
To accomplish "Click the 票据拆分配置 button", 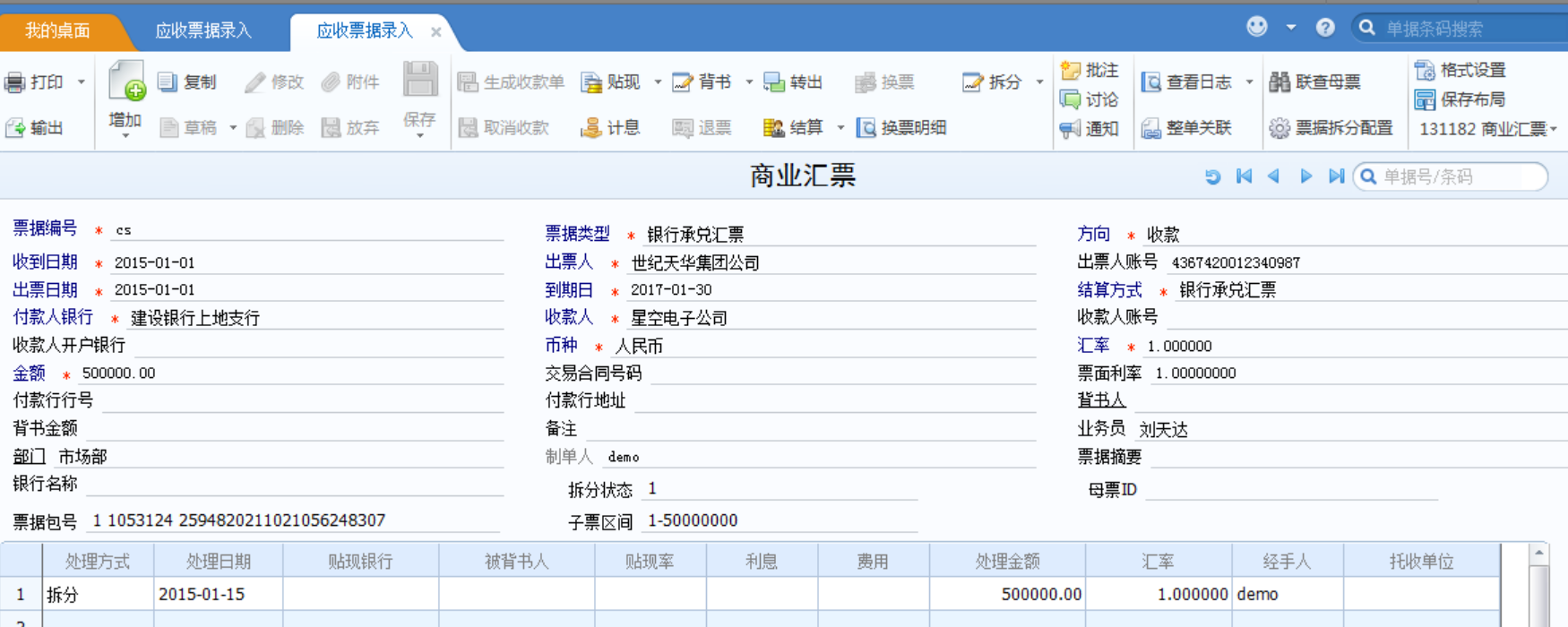I will (1331, 128).
